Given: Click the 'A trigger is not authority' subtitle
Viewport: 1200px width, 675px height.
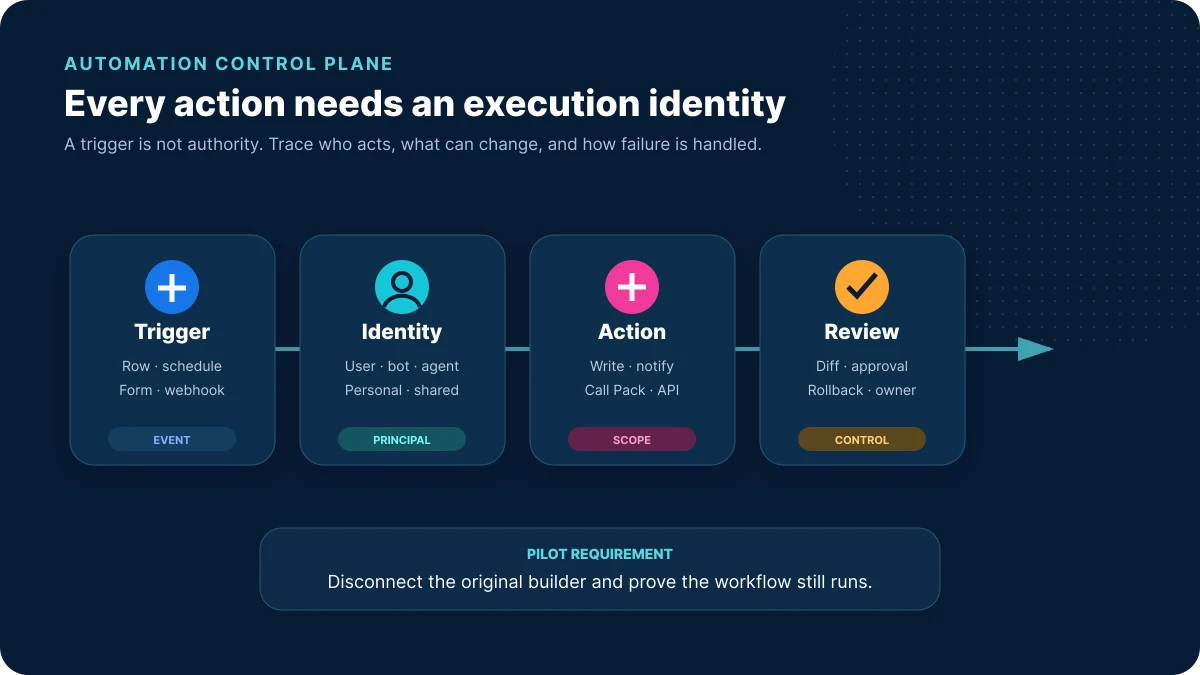Looking at the screenshot, I should 413,144.
